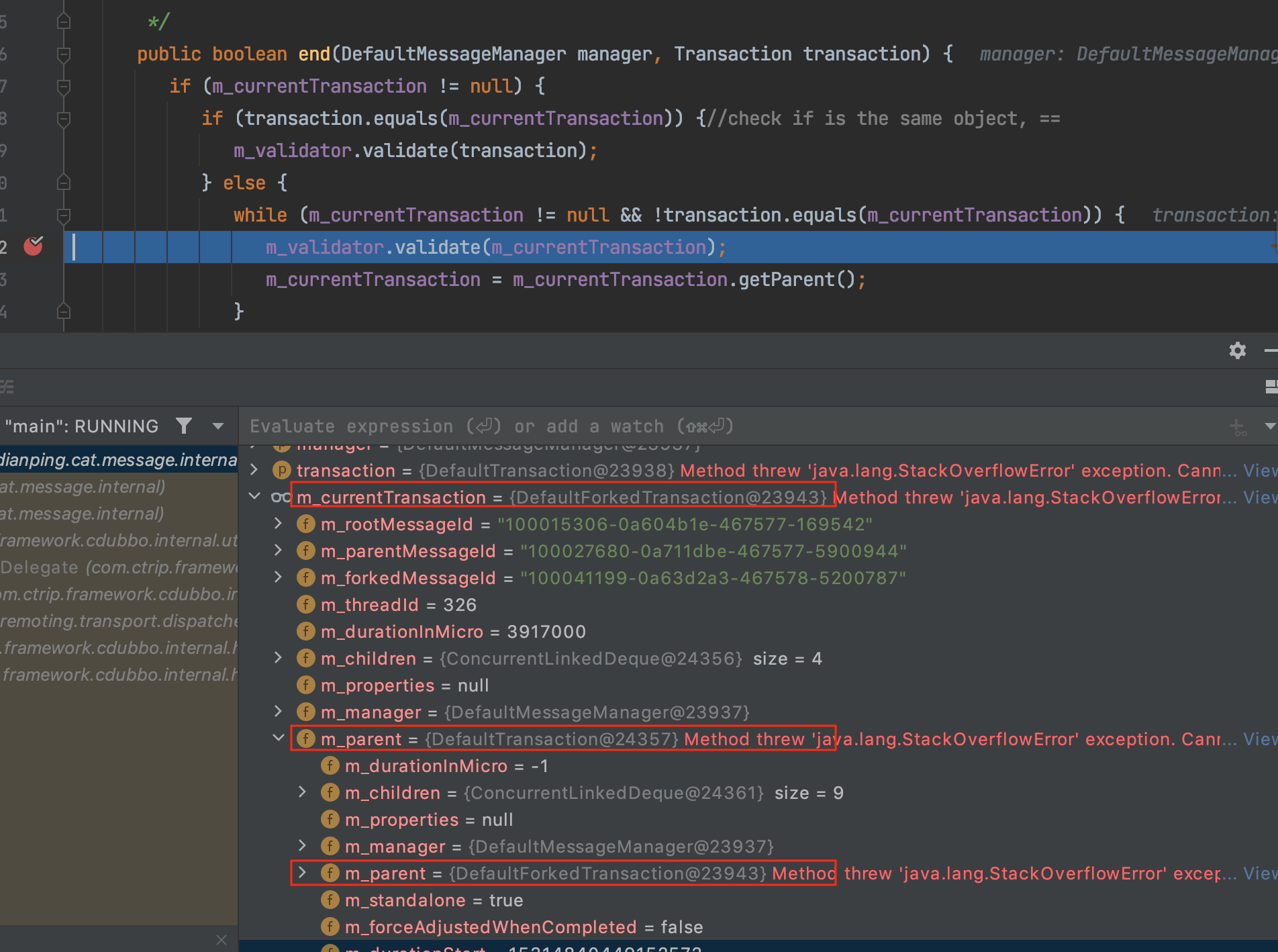Fold the outer if m_currentTransaction block marker
The height and width of the screenshot is (952, 1278).
pyautogui.click(x=64, y=86)
